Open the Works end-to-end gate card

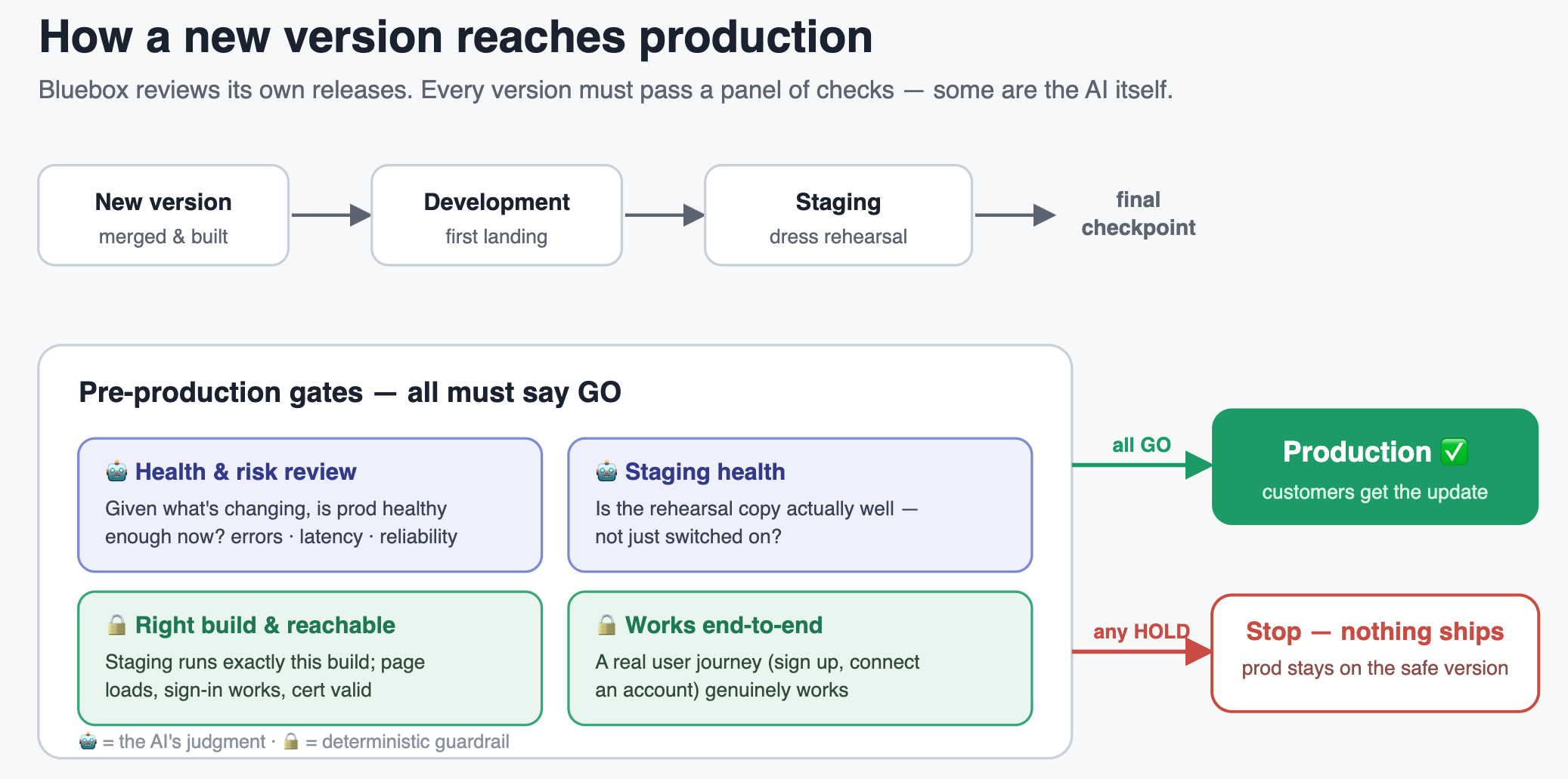(800, 658)
